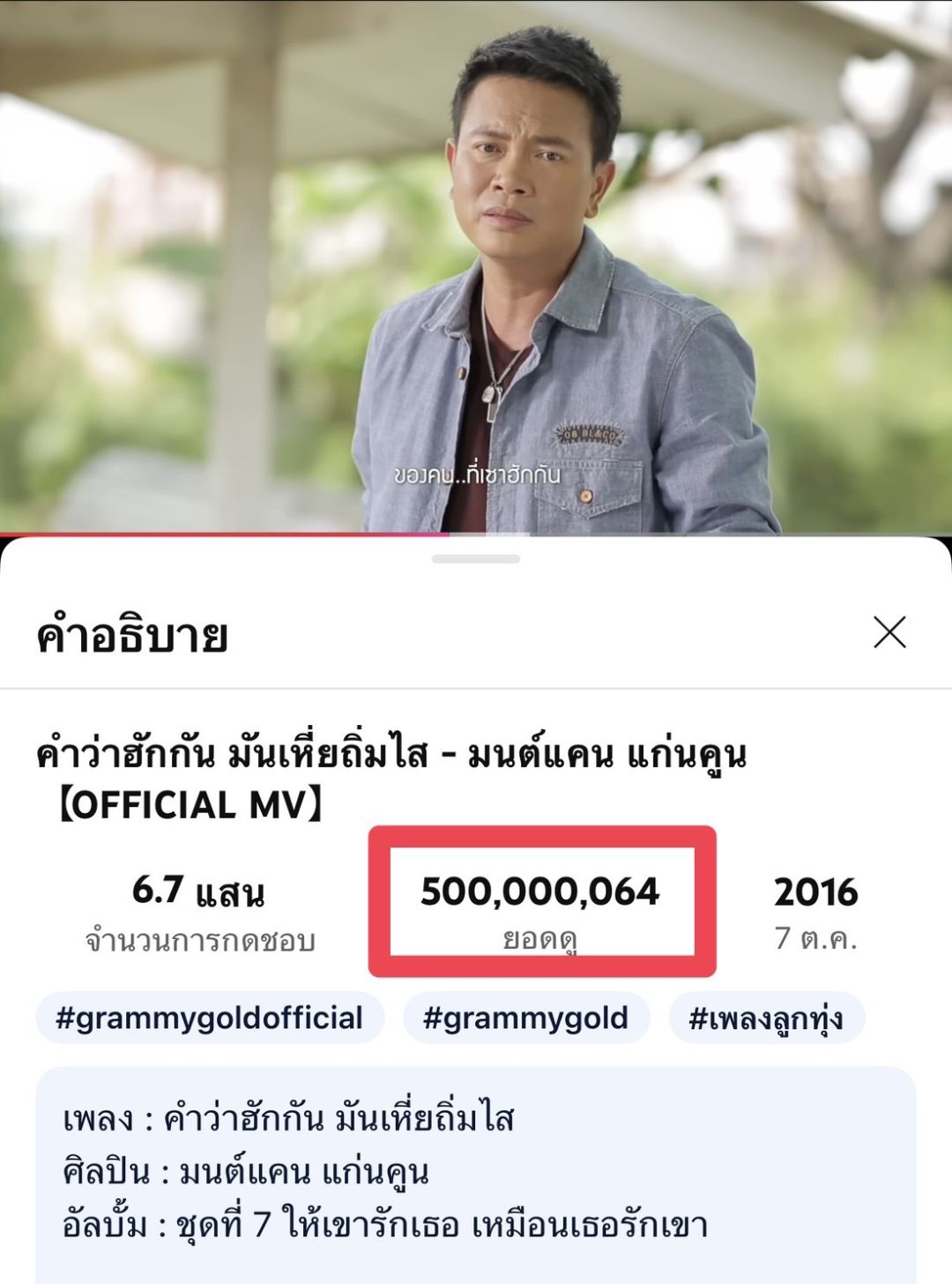Close the คำอธิบาย description panel
Image resolution: width=952 pixels, height=1284 pixels.
(889, 632)
